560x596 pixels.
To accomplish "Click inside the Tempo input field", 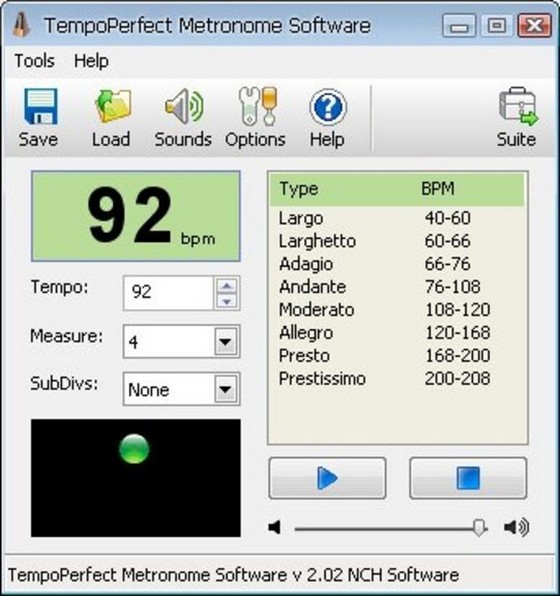I will click(168, 293).
